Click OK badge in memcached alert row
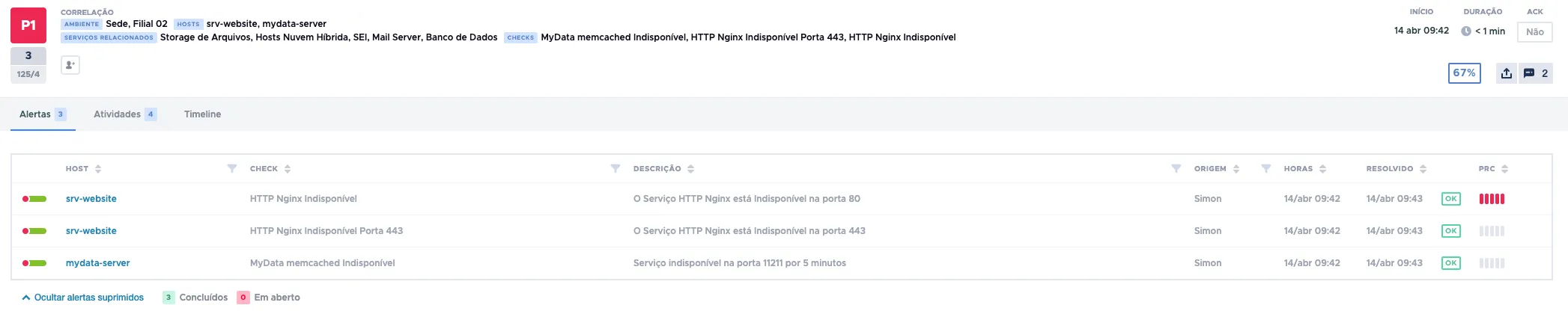This screenshot has width=1568, height=314. [1450, 263]
